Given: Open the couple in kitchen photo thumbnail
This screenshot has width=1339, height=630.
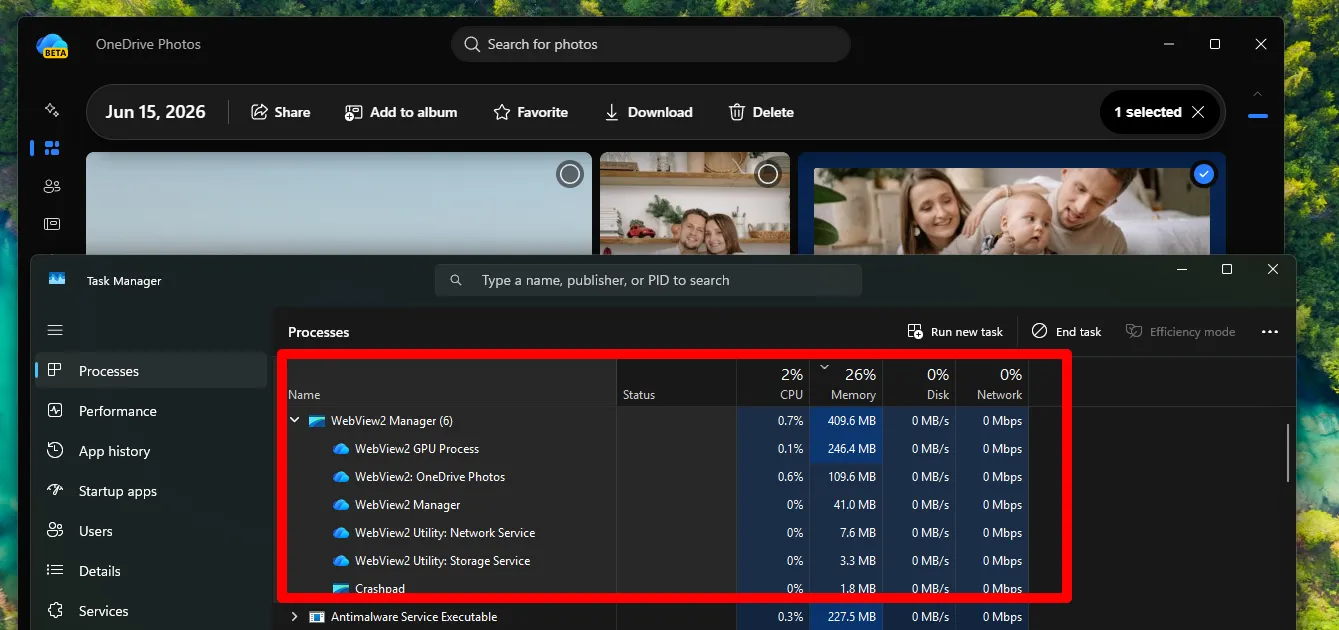Looking at the screenshot, I should pyautogui.click(x=694, y=203).
